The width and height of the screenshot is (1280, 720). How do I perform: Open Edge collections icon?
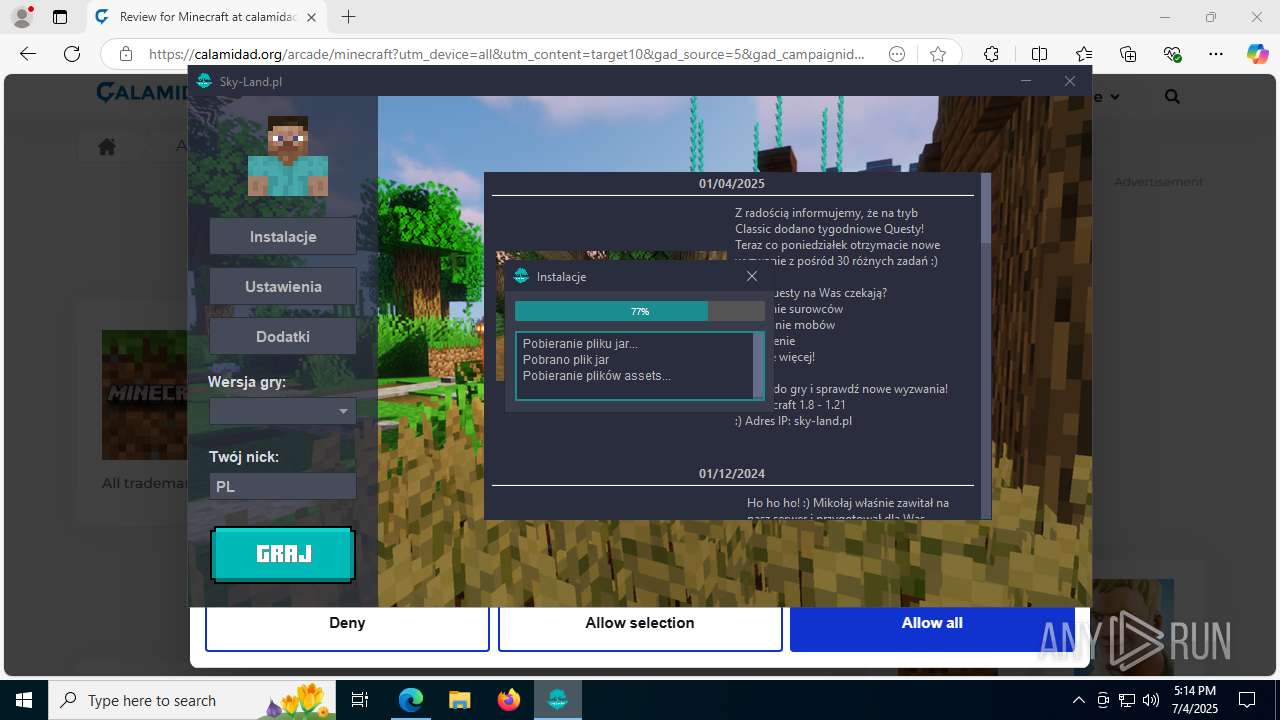[1128, 54]
